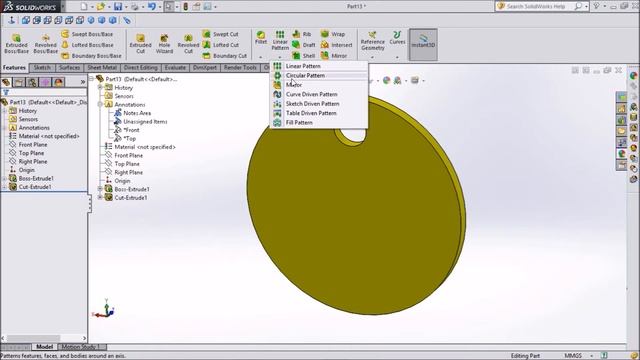This screenshot has width=640, height=360.
Task: Click the New document icon
Action: click(x=84, y=7)
